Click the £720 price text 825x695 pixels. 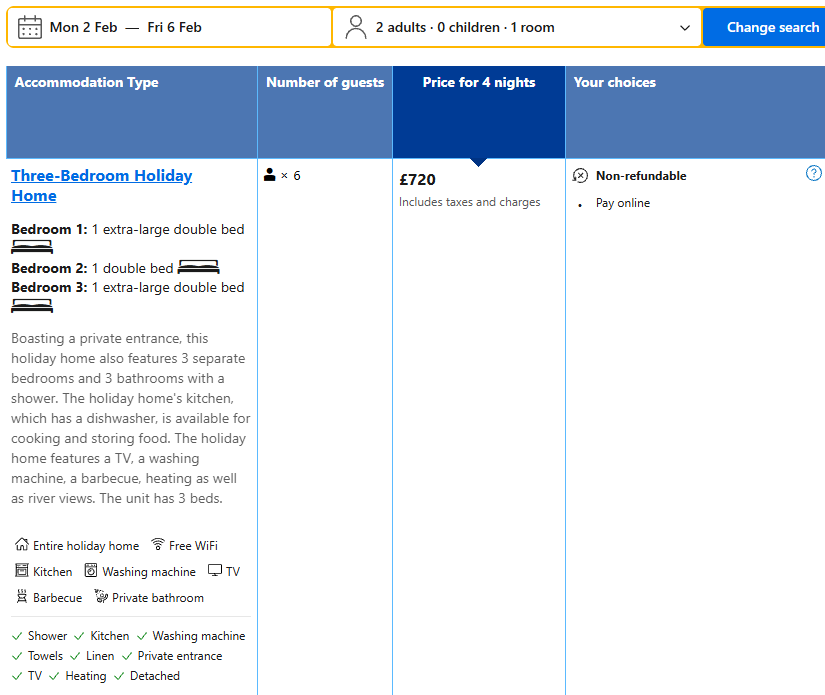(417, 180)
